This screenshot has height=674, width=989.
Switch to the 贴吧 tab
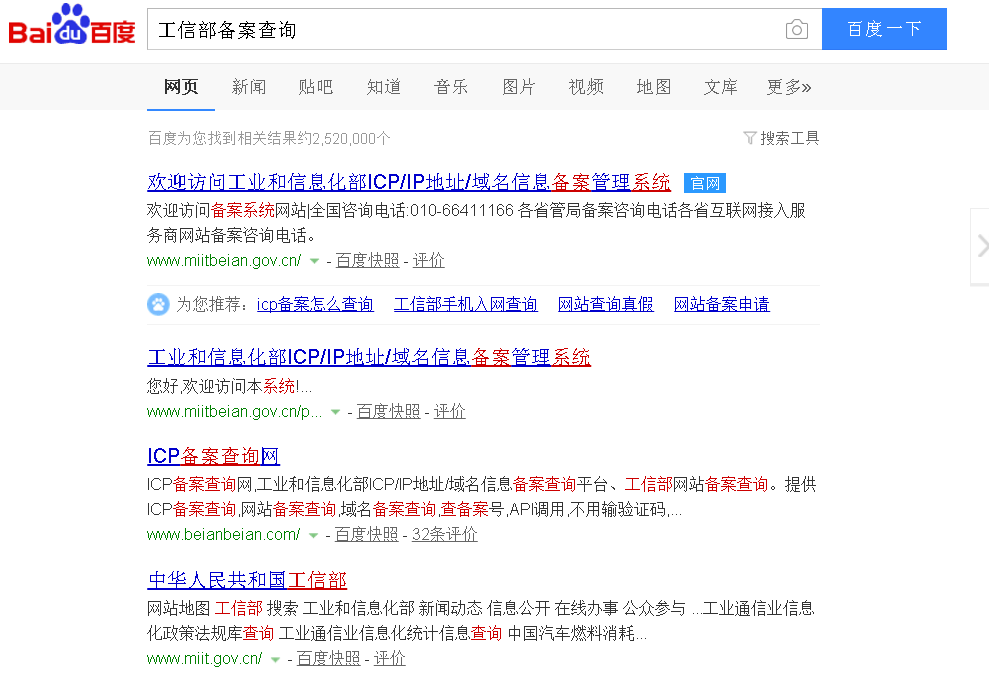click(x=316, y=87)
